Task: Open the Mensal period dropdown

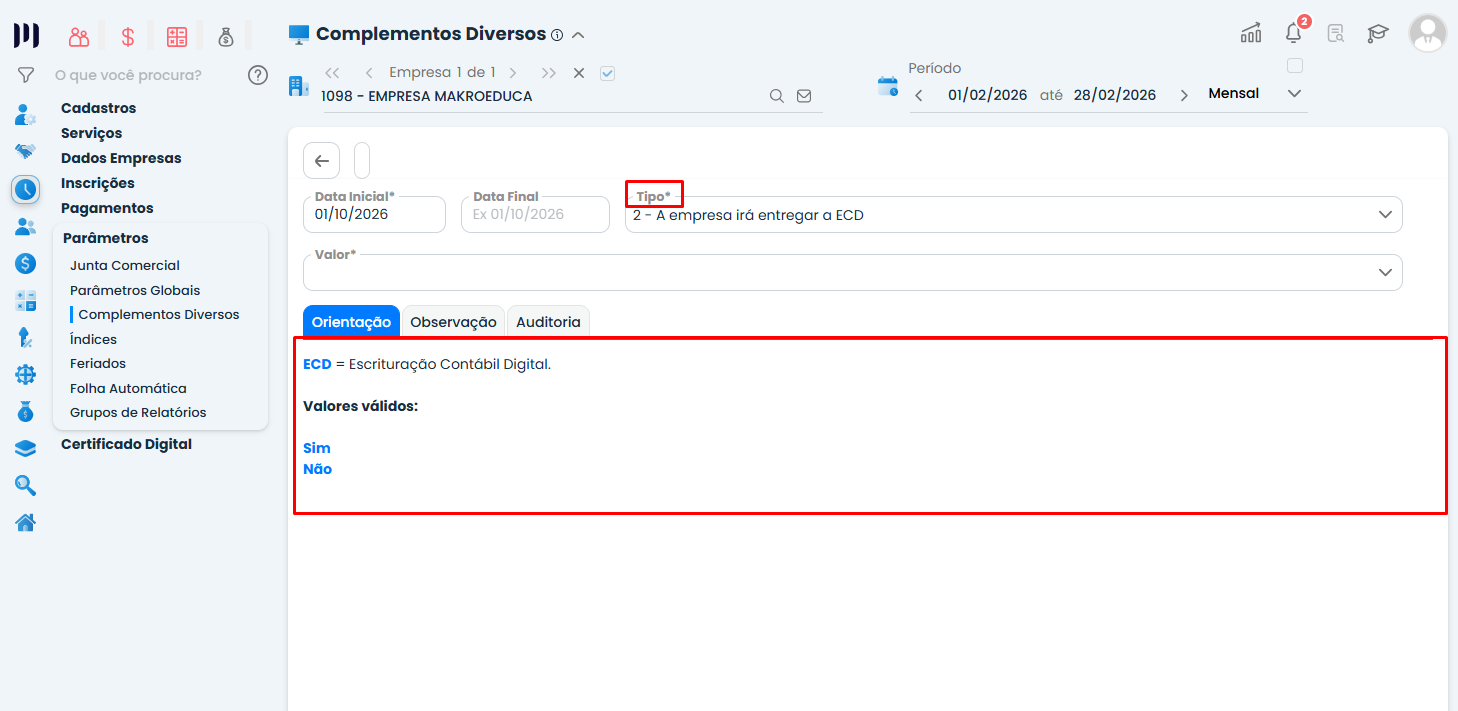Action: coord(1255,94)
